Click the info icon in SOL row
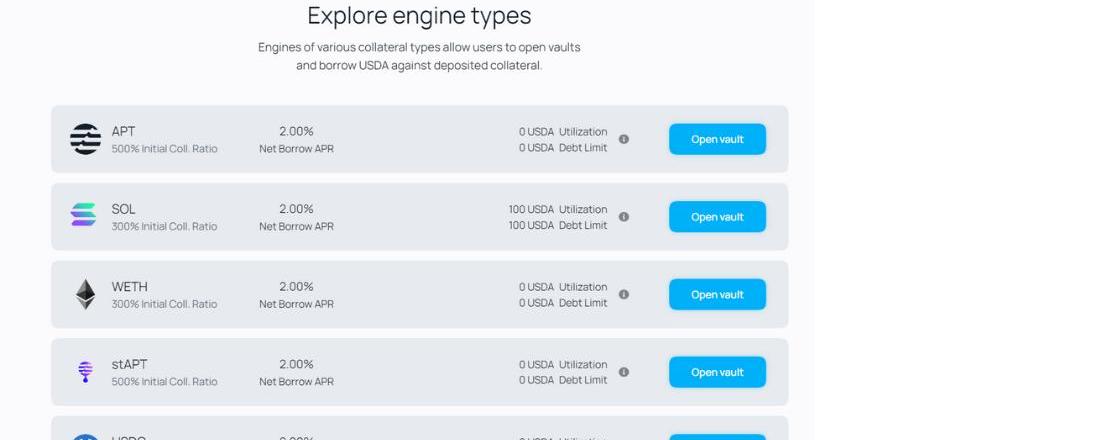Image resolution: width=1100 pixels, height=440 pixels. (624, 217)
